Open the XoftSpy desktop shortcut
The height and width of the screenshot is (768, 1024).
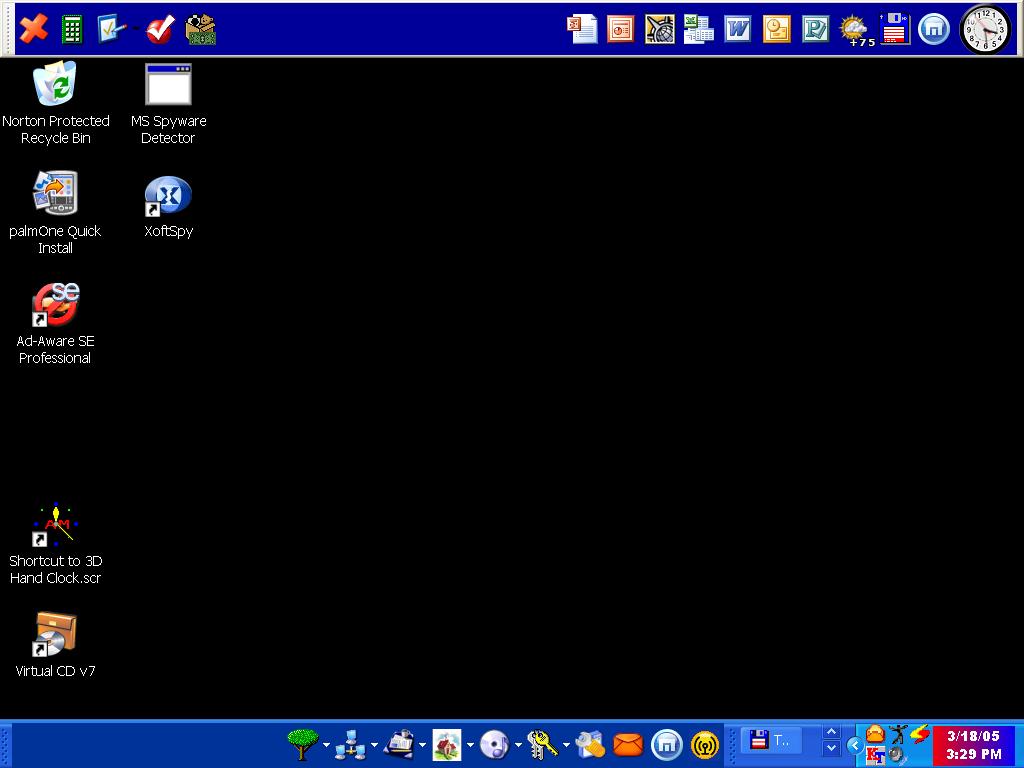coord(168,195)
